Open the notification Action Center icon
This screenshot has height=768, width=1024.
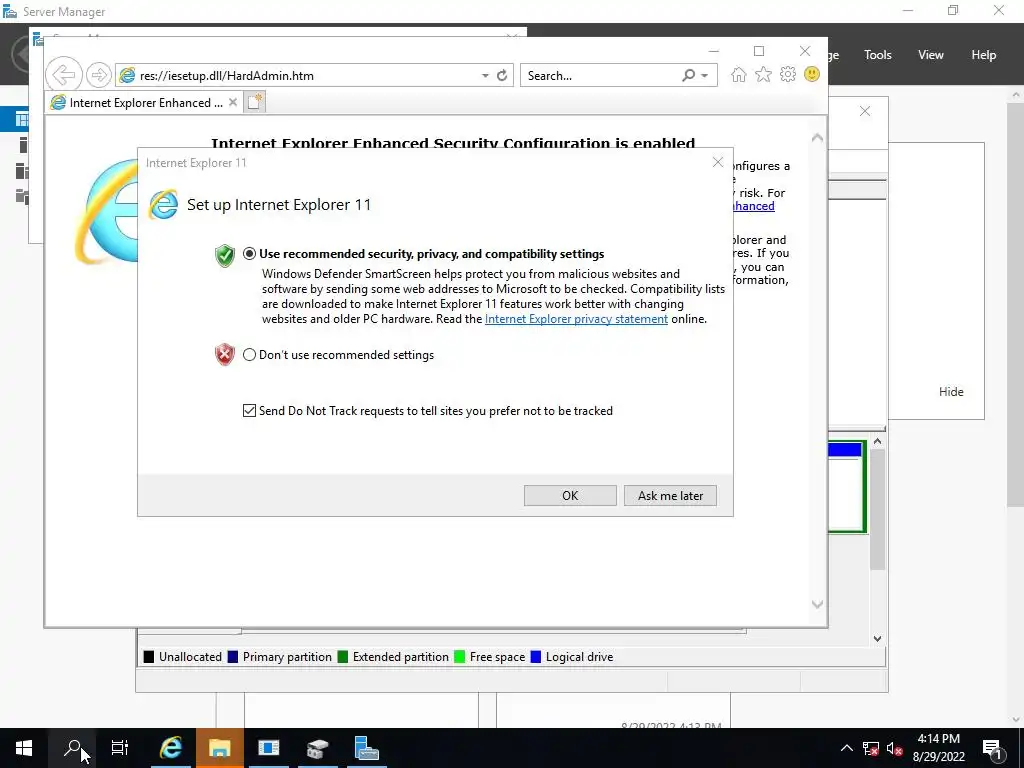coord(992,748)
